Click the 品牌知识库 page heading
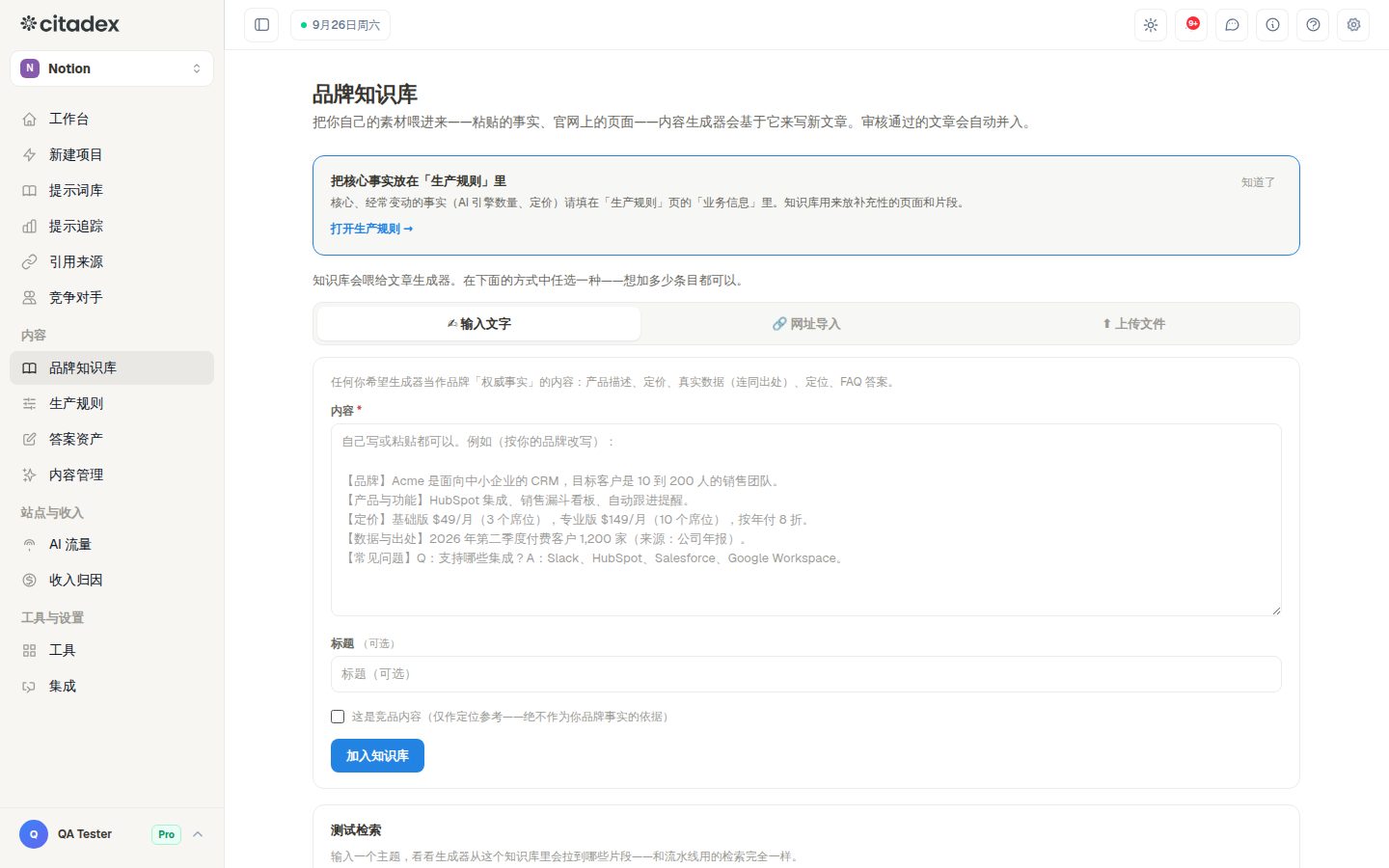 click(x=365, y=95)
